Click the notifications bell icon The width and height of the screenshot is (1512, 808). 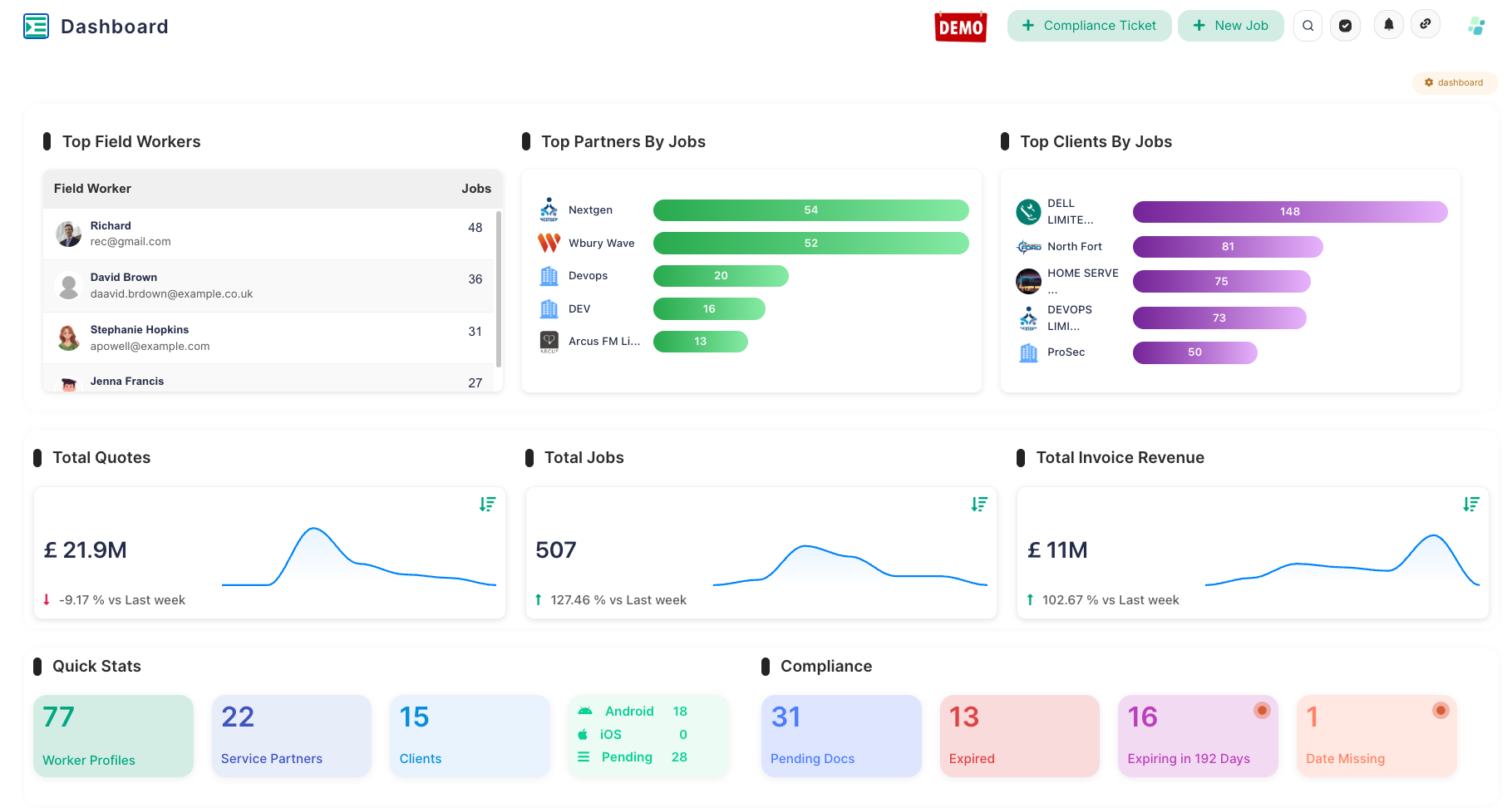[1388, 25]
